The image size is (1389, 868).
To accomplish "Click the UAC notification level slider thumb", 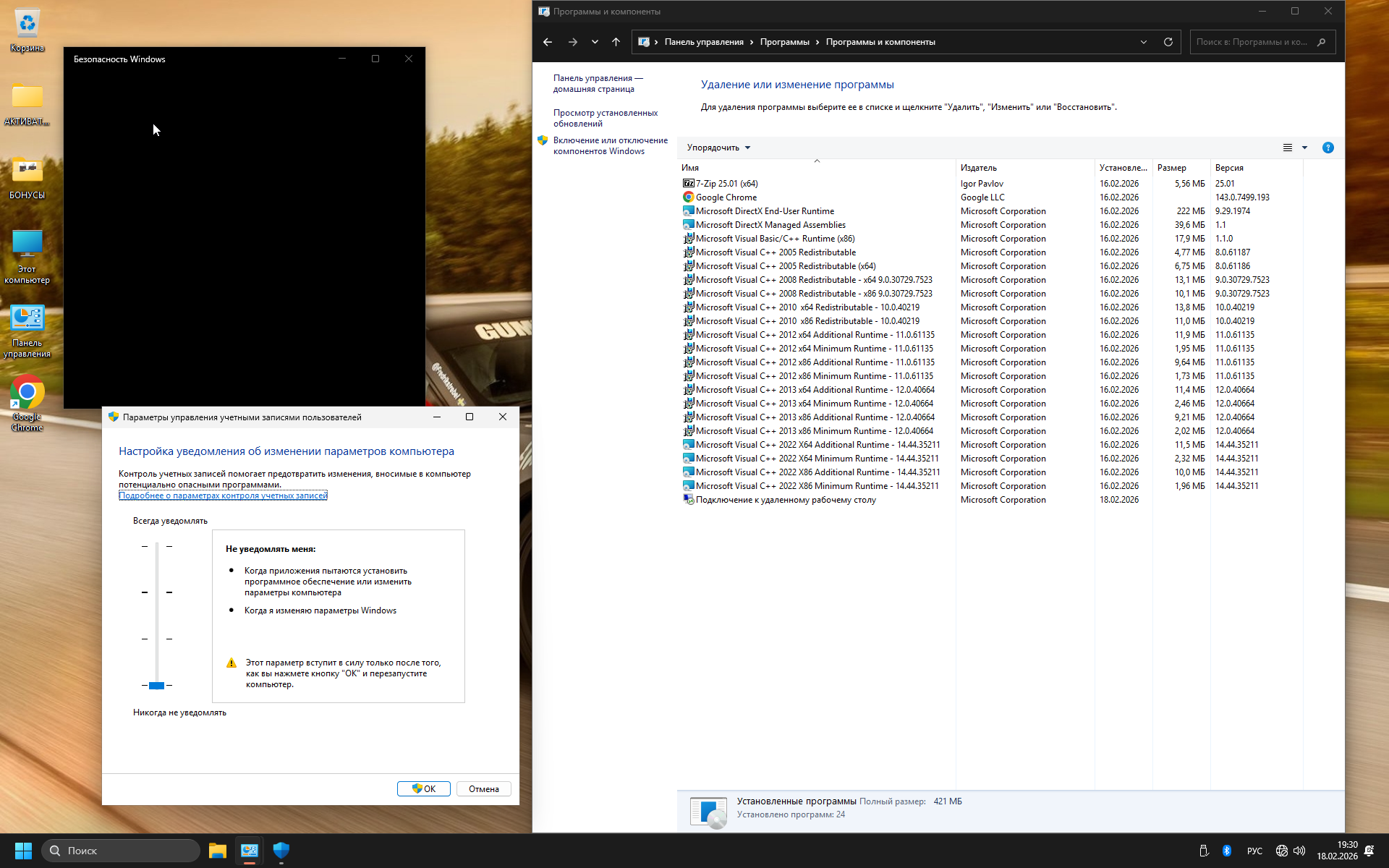I will pyautogui.click(x=156, y=685).
